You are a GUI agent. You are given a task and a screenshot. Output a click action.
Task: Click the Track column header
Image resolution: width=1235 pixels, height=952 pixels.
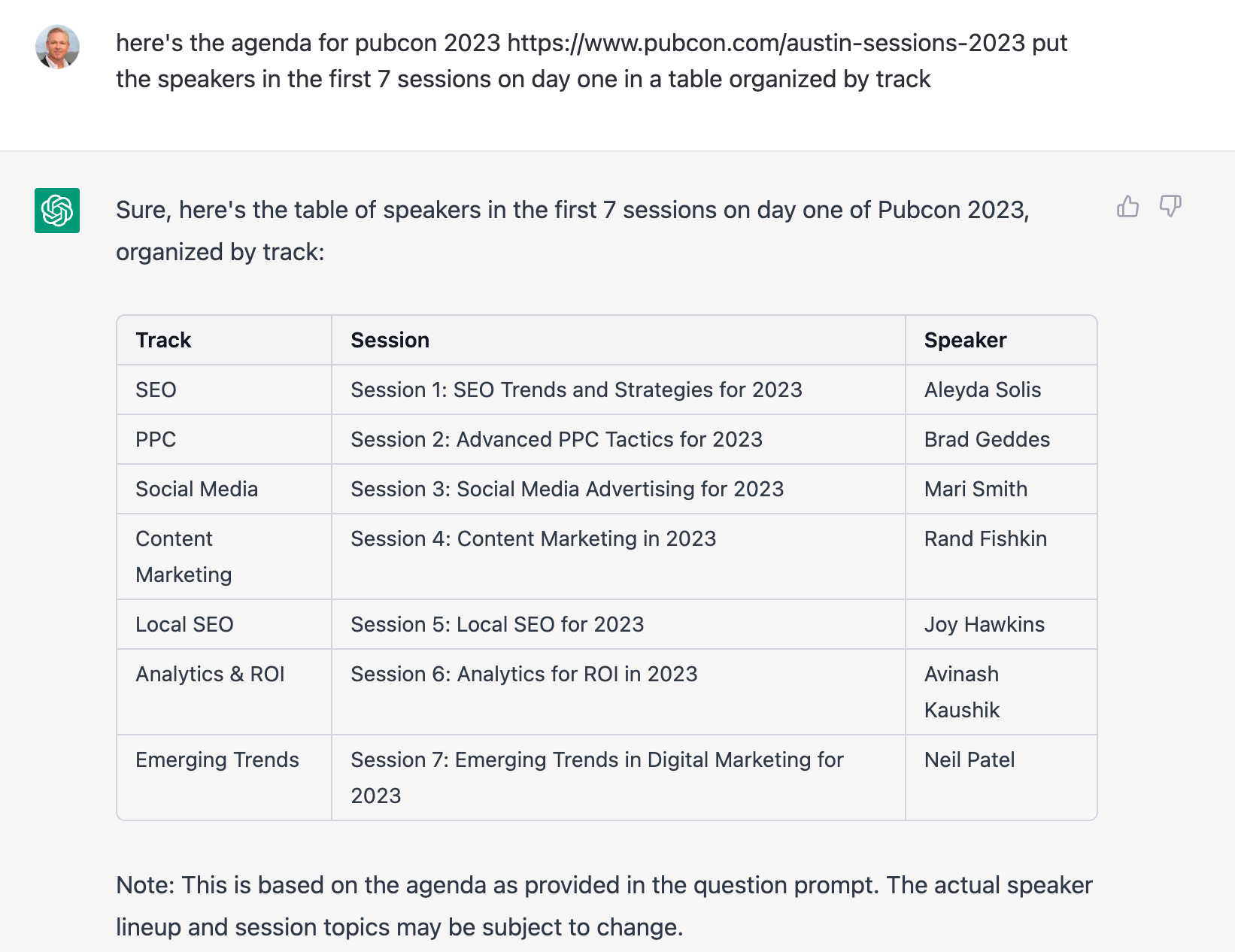tap(163, 340)
